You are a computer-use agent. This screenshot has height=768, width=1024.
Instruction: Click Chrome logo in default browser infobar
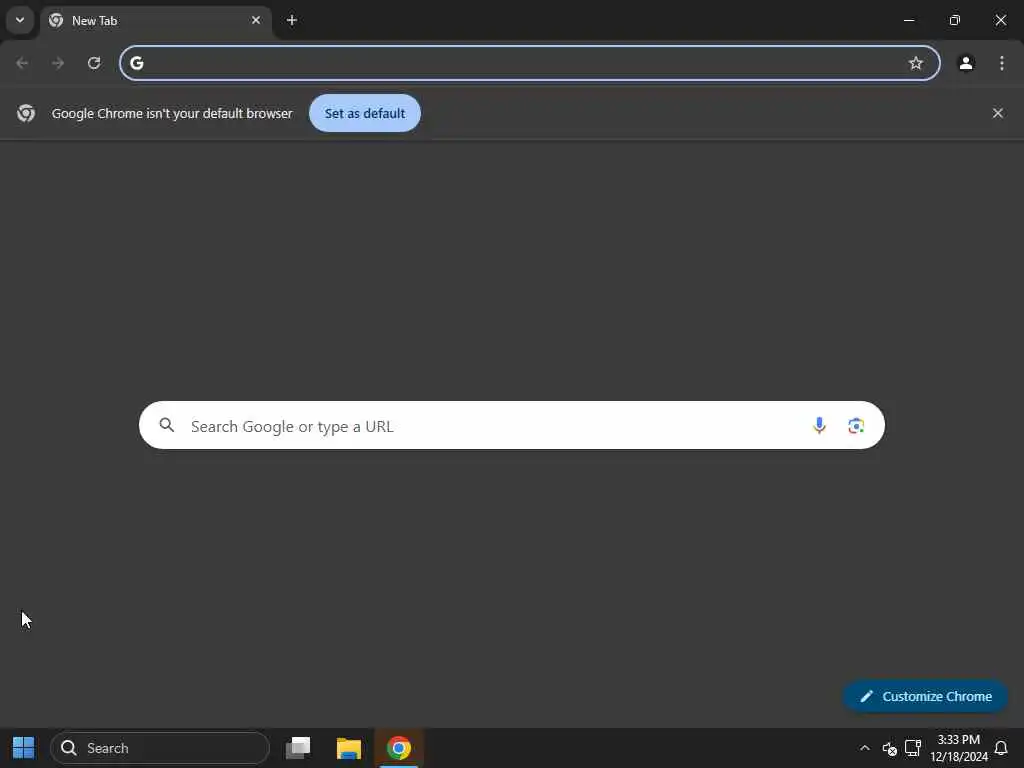pos(26,113)
